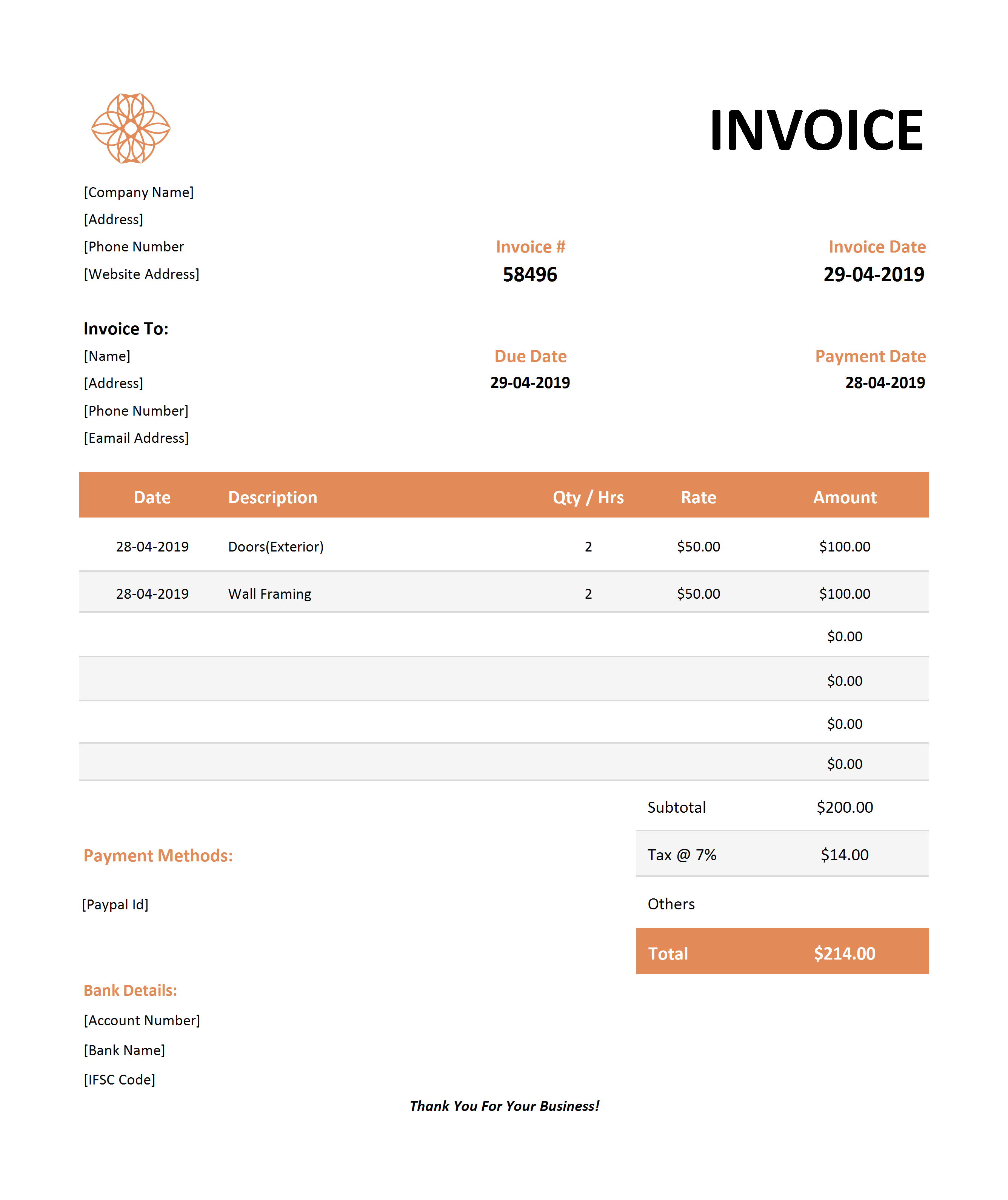Select the Wall Framing $50.00 rate cell
Viewport: 1008px width, 1200px height.
698,594
